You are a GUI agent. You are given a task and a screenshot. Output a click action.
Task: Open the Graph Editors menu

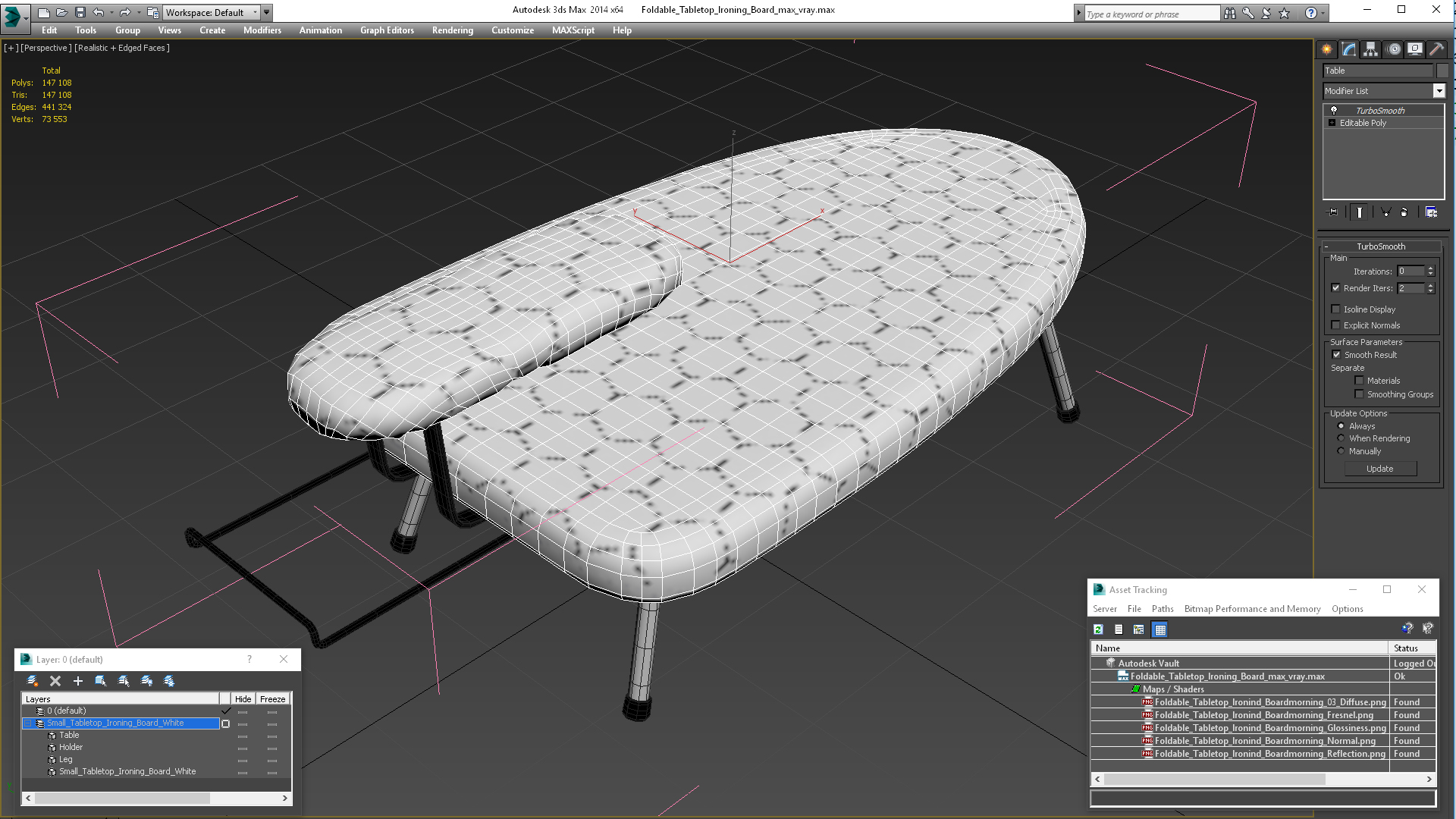pyautogui.click(x=387, y=30)
